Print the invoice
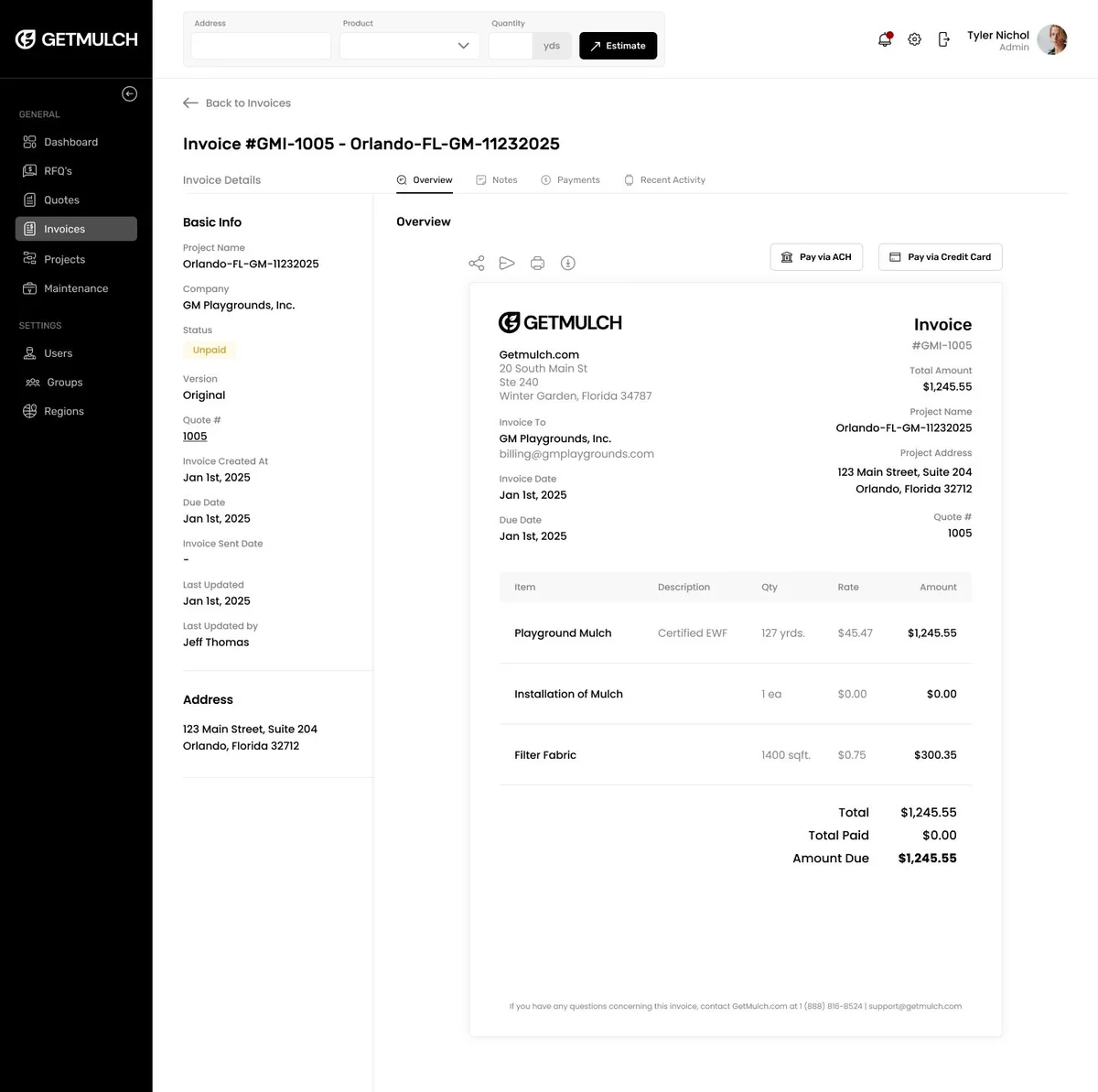 [x=537, y=264]
